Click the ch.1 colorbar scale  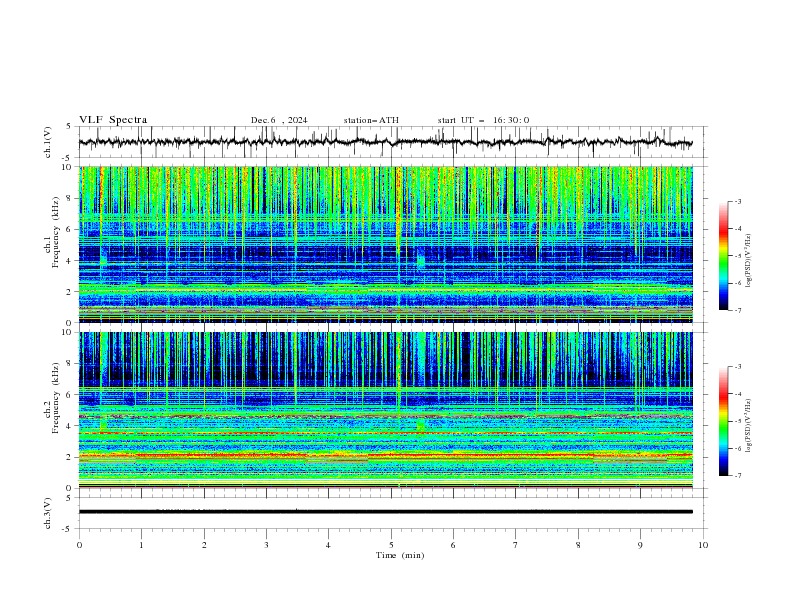[724, 256]
